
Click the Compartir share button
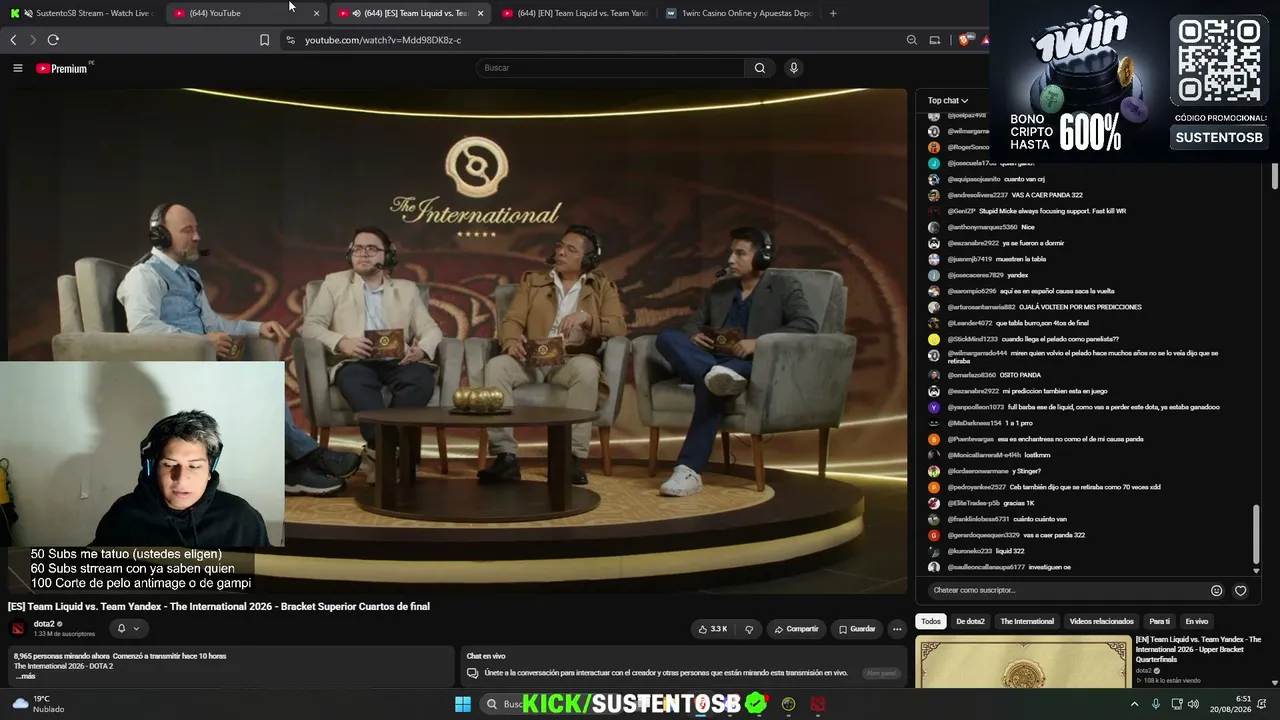[x=796, y=629]
